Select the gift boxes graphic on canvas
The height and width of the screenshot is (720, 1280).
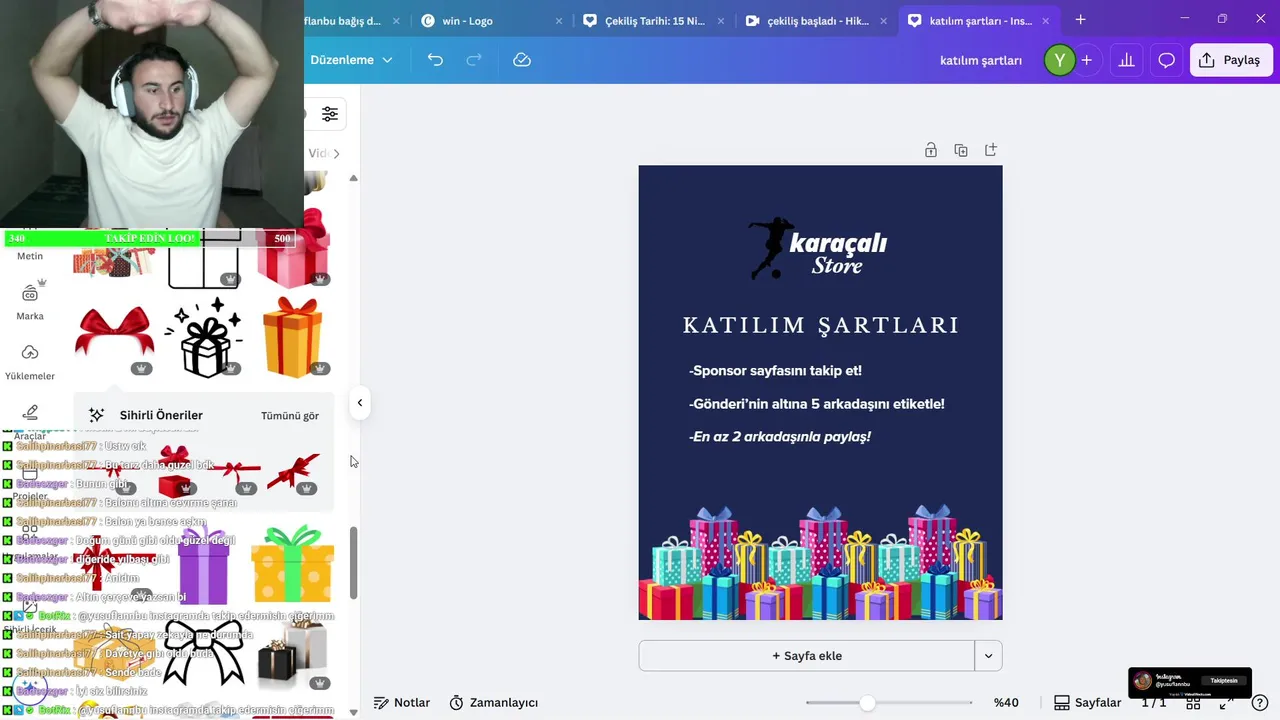820,563
